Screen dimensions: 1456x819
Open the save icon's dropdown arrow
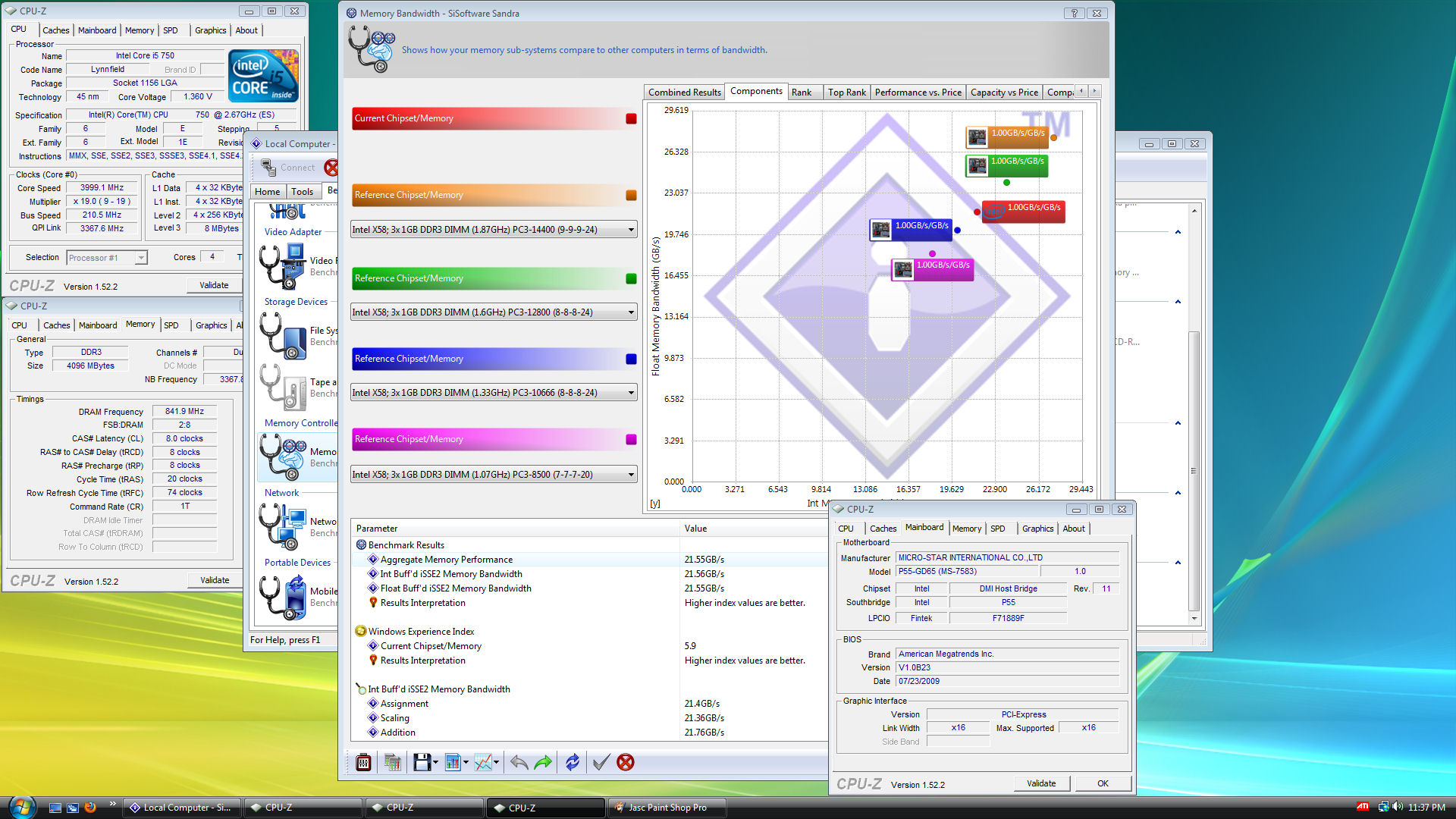(x=435, y=763)
